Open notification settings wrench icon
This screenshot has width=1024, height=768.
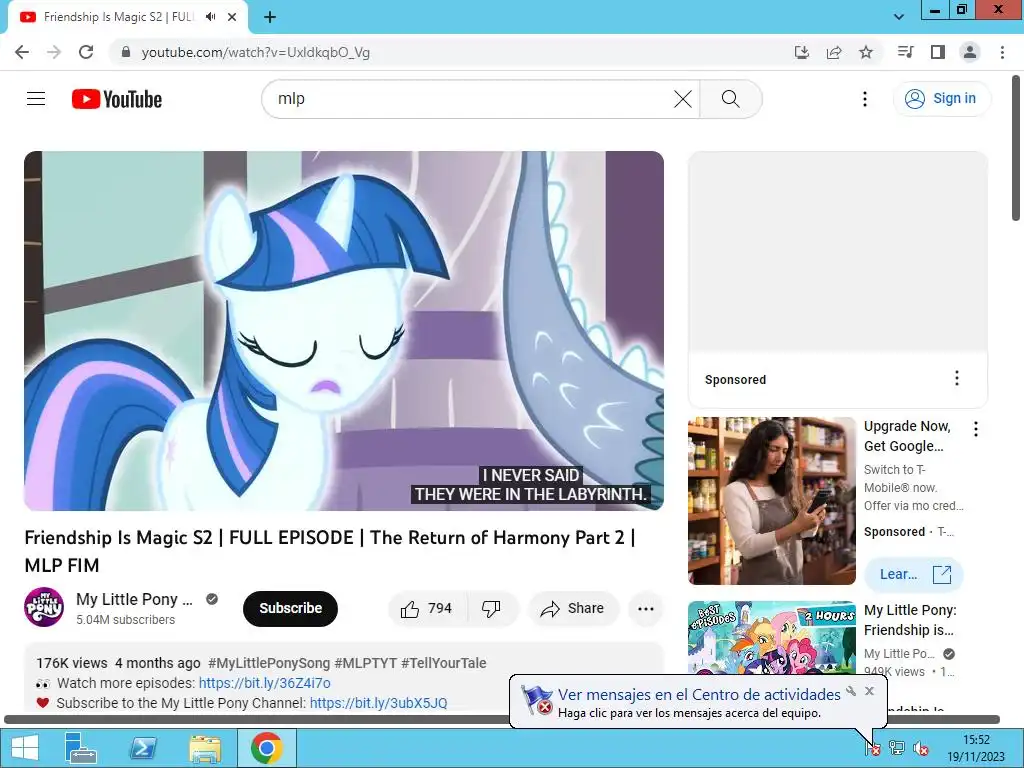[851, 691]
